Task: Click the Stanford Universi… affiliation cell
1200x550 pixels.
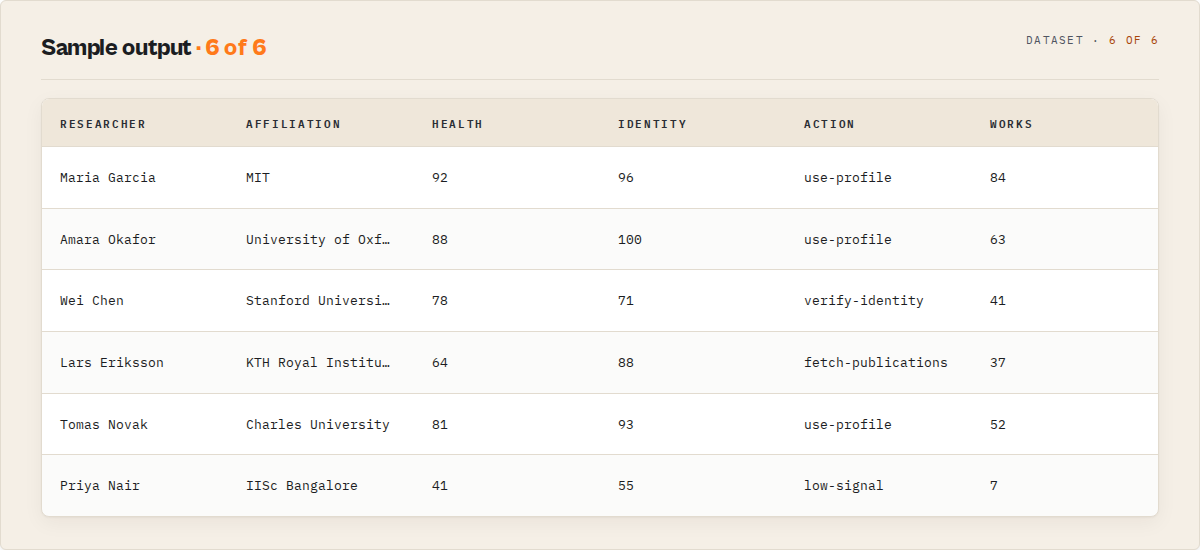Action: click(x=318, y=301)
